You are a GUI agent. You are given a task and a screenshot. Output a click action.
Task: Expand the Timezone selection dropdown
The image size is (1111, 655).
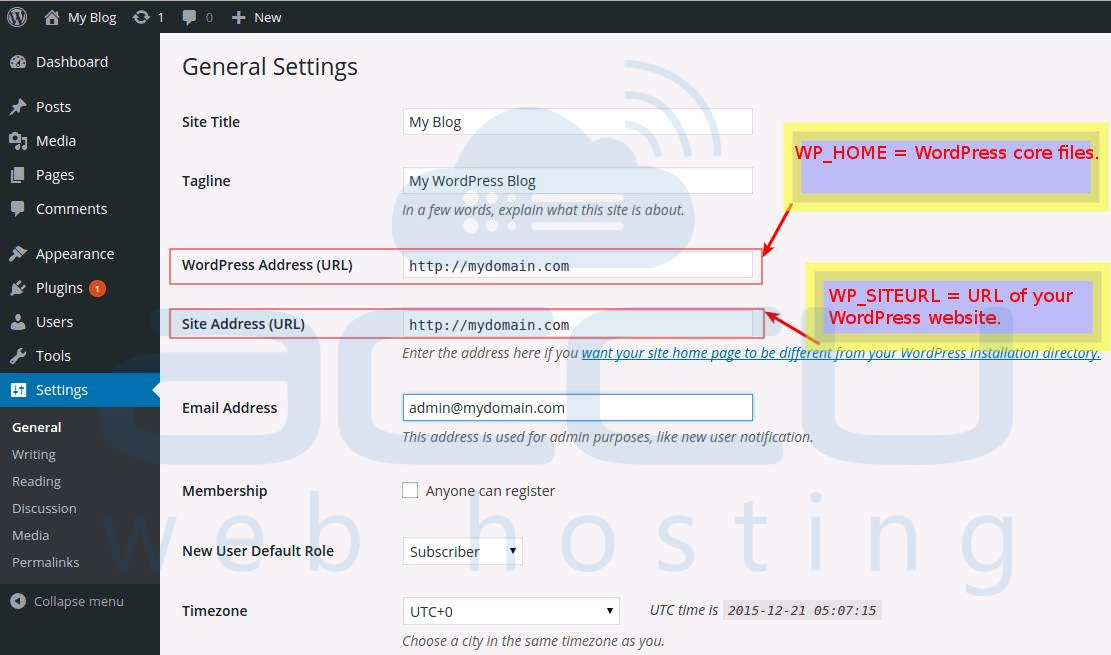[510, 610]
